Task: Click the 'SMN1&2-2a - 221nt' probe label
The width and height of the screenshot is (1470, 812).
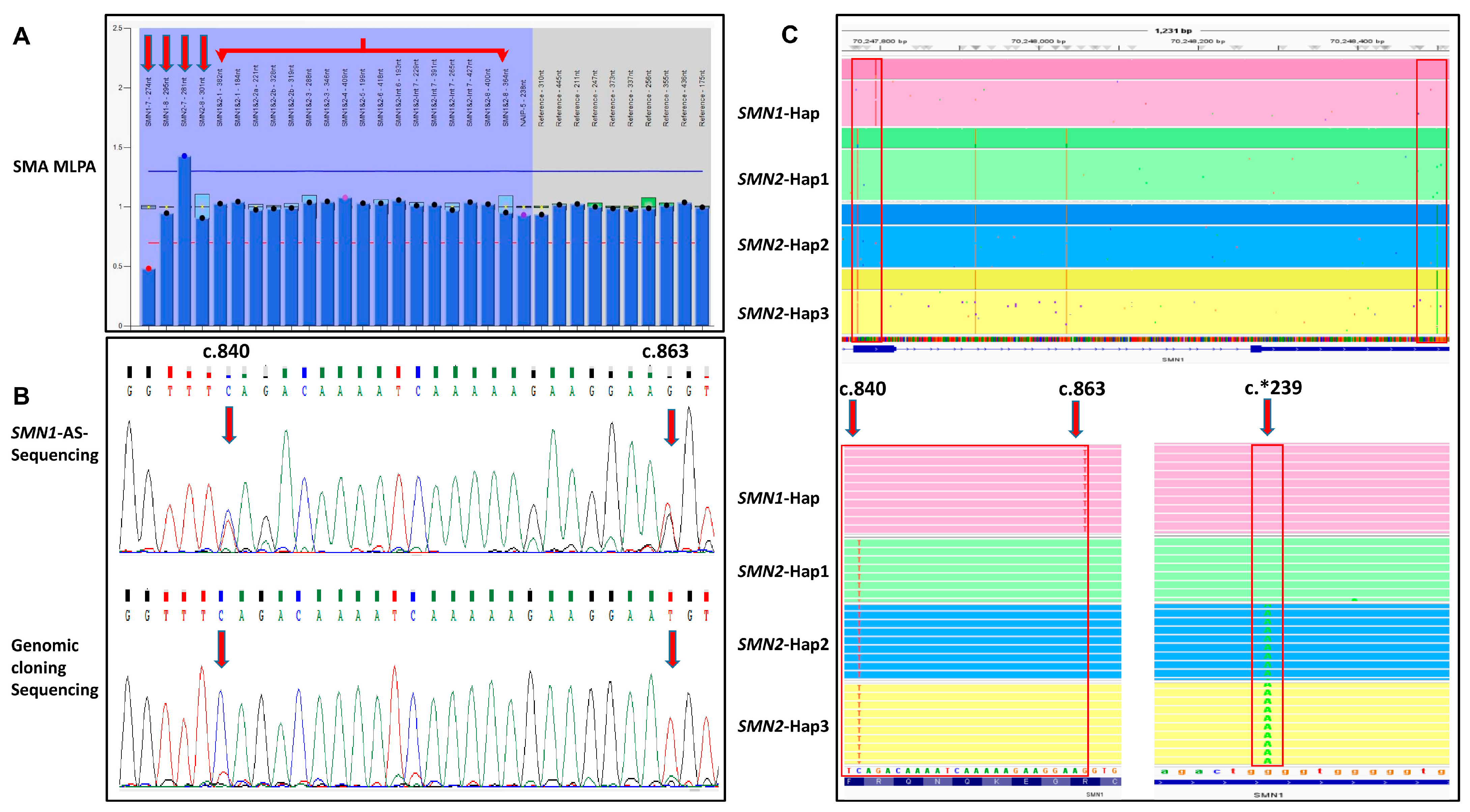Action: point(256,95)
